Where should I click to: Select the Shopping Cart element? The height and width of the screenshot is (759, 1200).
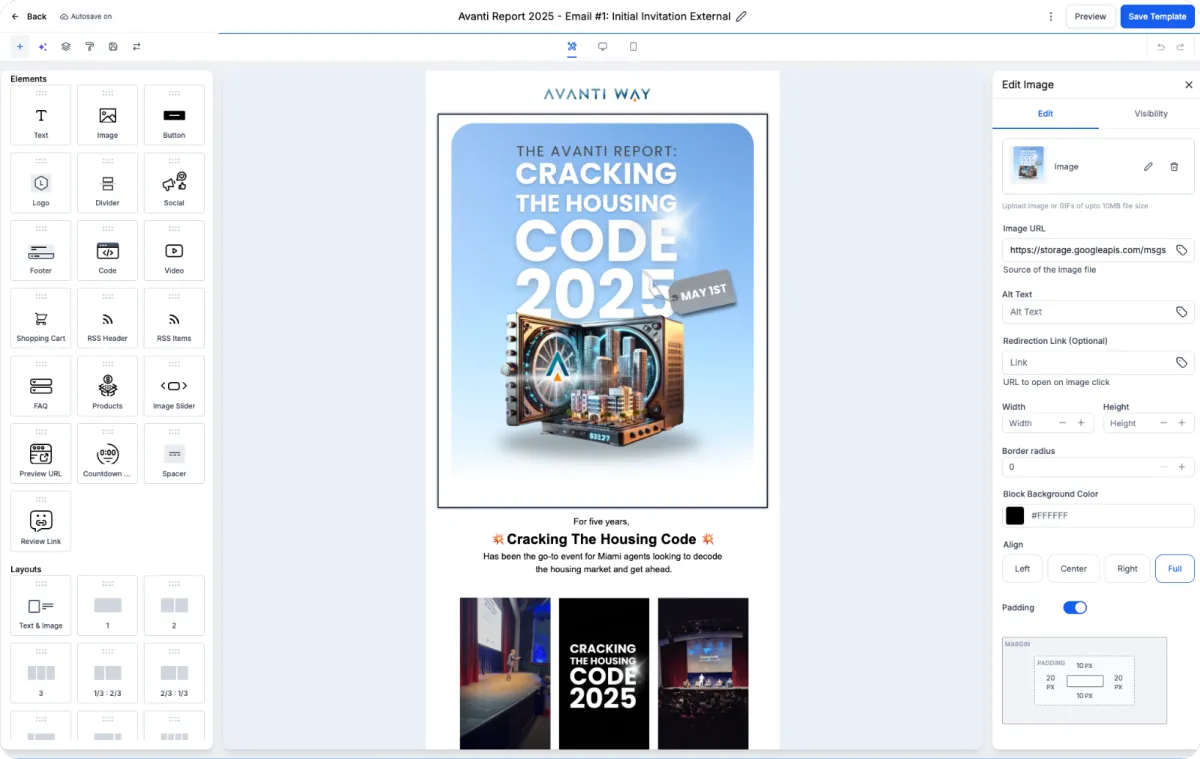(x=41, y=319)
